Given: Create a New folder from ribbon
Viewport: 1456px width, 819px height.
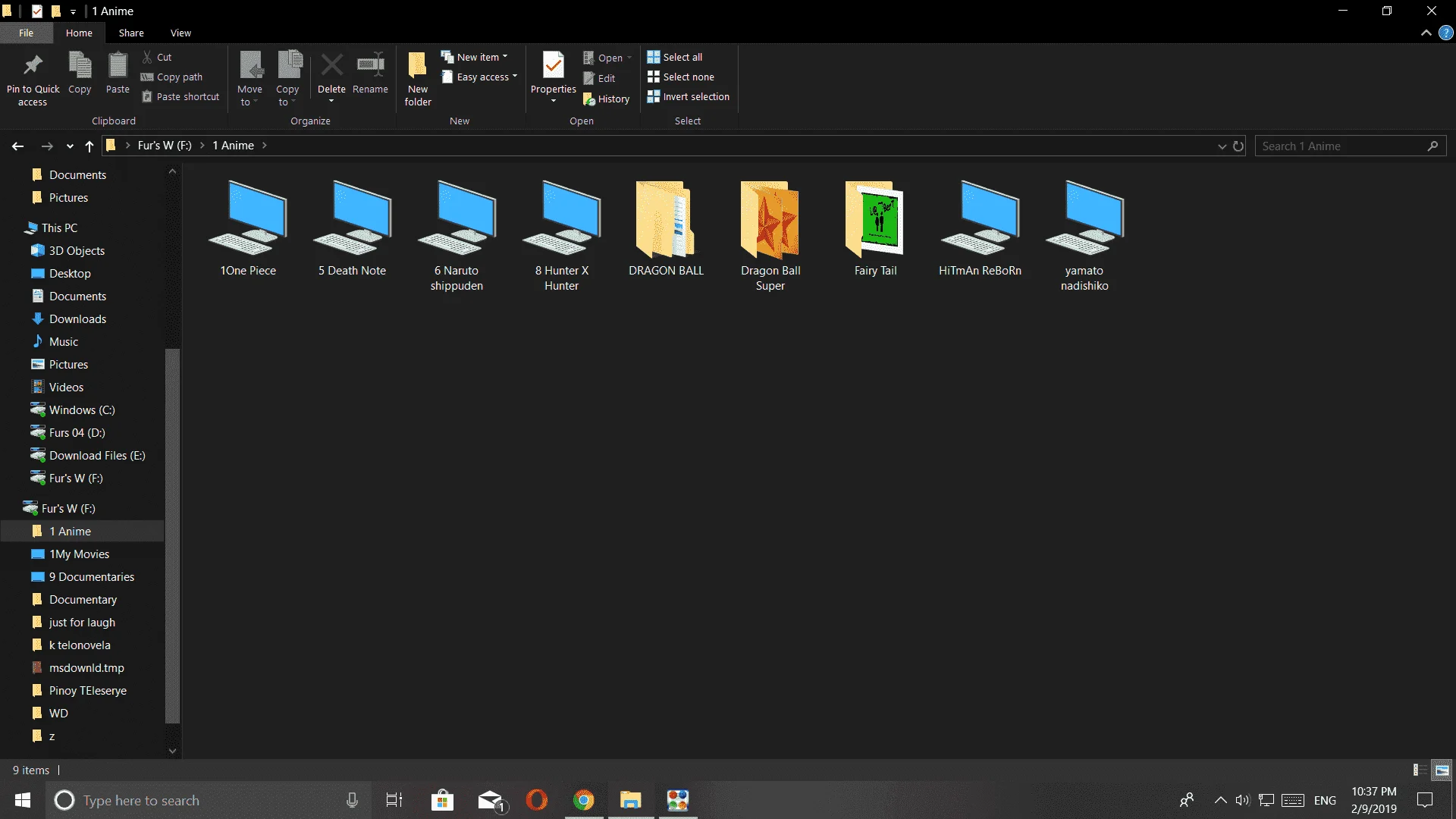Looking at the screenshot, I should click(x=418, y=79).
